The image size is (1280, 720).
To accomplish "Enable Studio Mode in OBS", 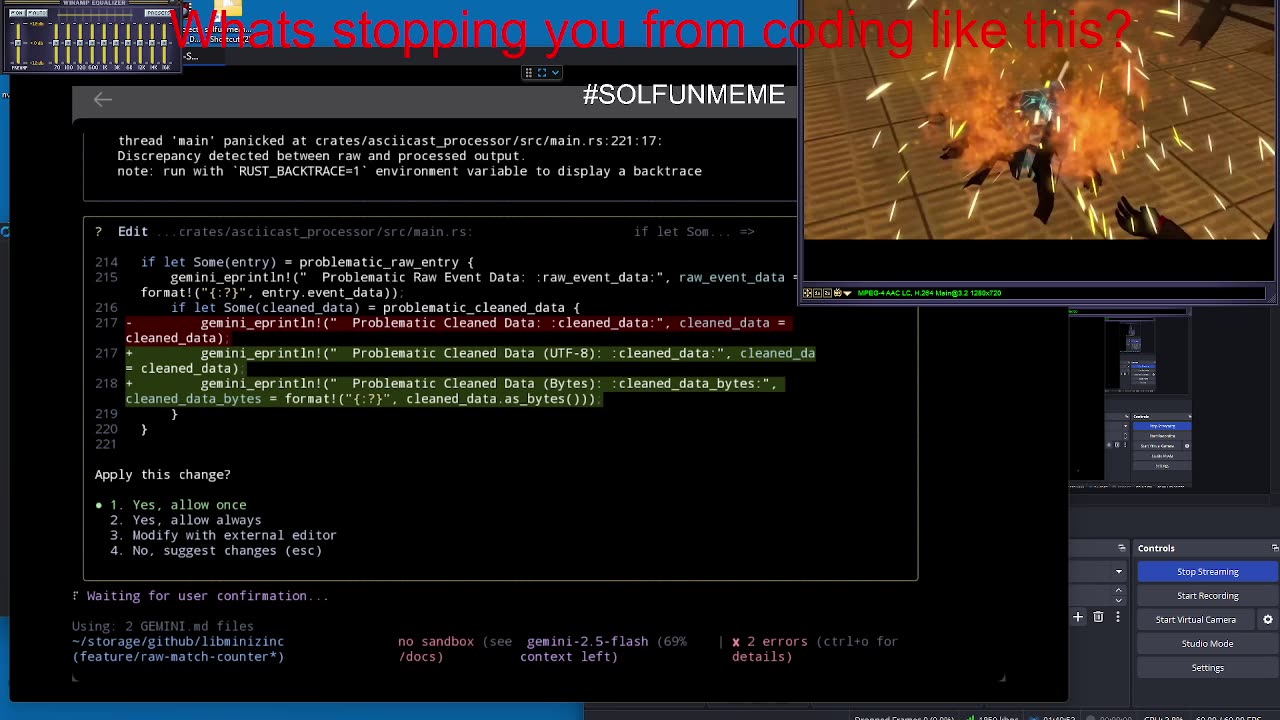I will pyautogui.click(x=1207, y=644).
